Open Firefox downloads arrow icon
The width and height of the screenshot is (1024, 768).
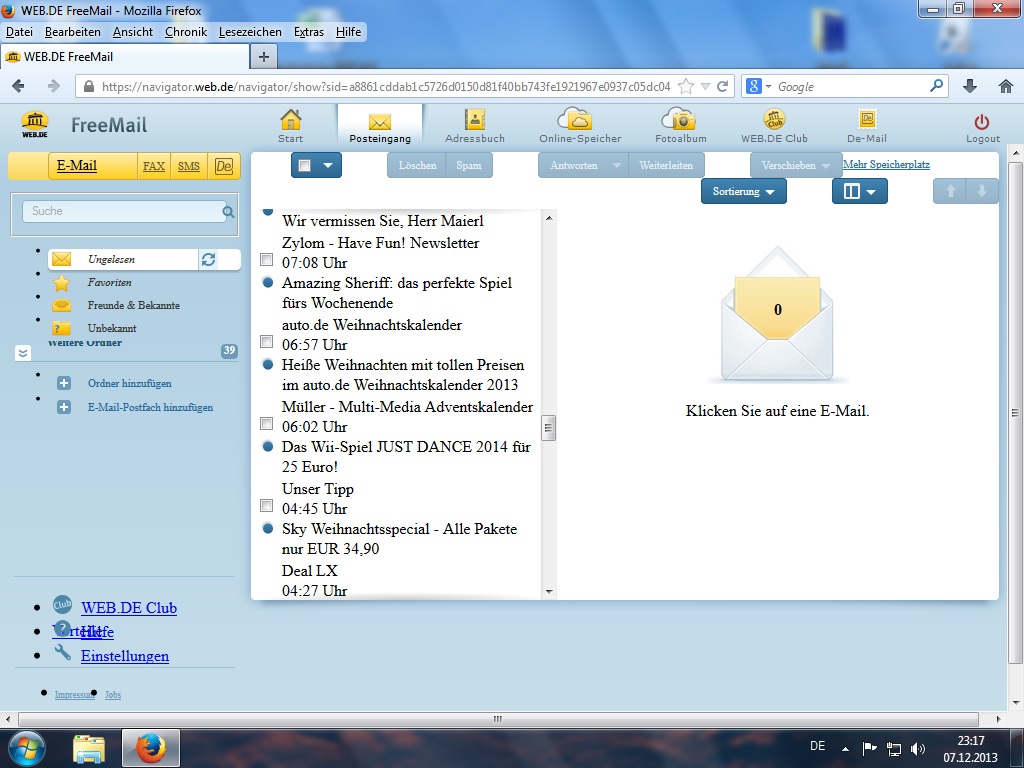point(970,86)
